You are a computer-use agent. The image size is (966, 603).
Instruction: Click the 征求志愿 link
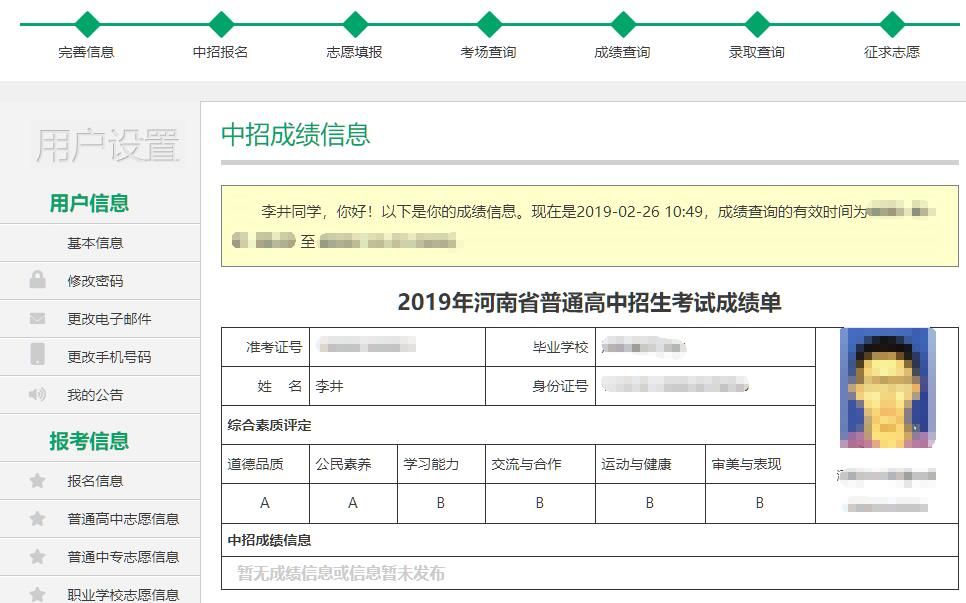pos(890,53)
